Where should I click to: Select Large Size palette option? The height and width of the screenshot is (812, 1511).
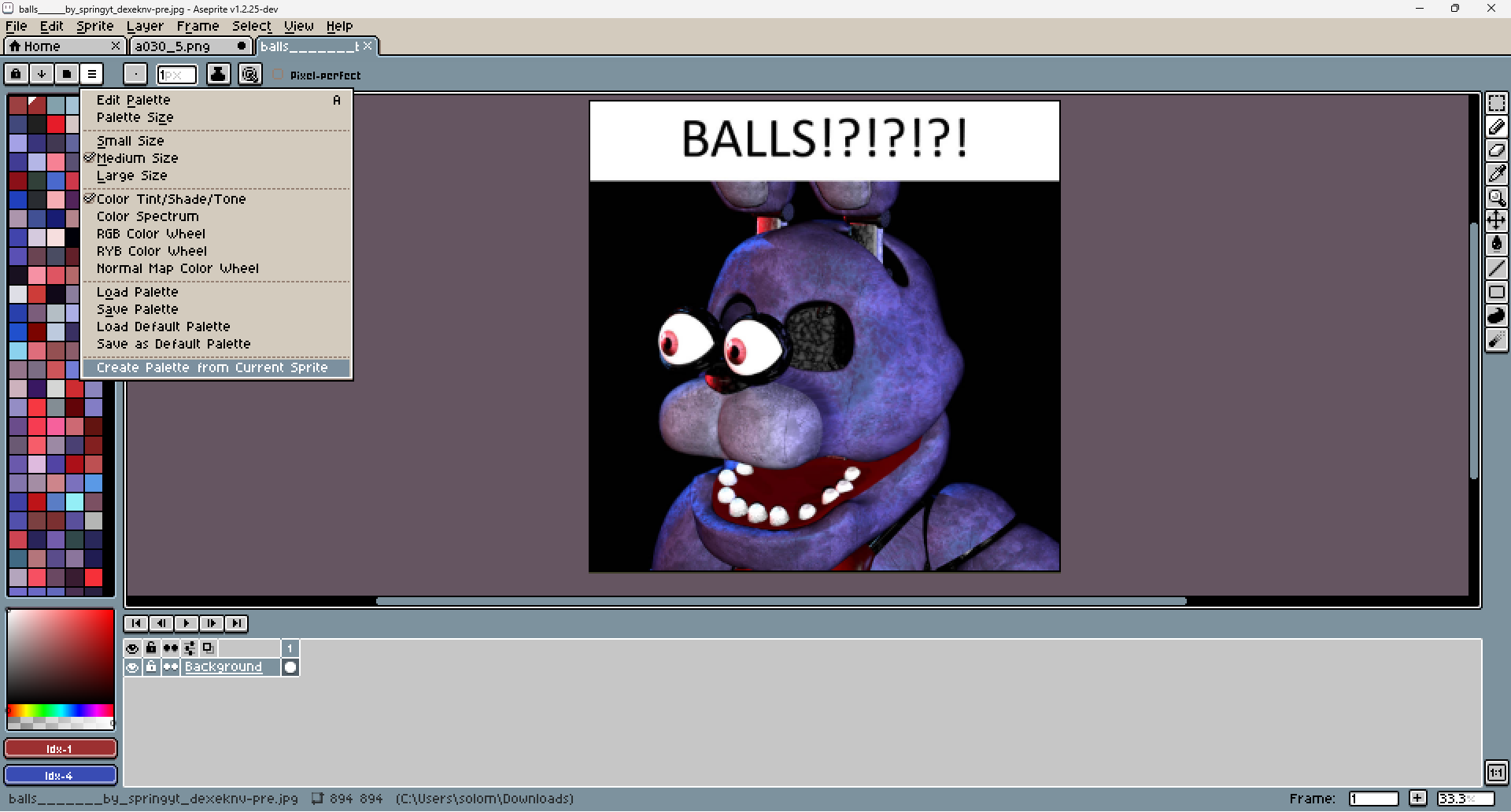(216, 175)
